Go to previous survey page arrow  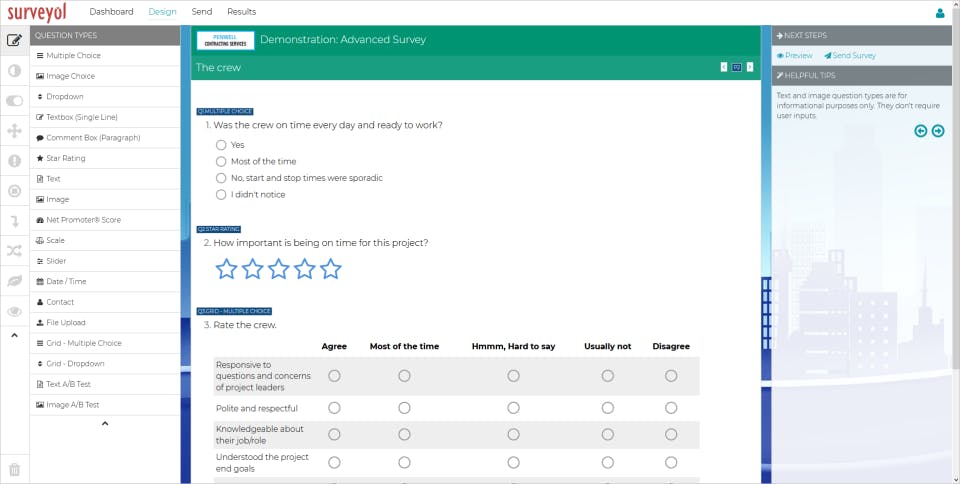(x=724, y=67)
